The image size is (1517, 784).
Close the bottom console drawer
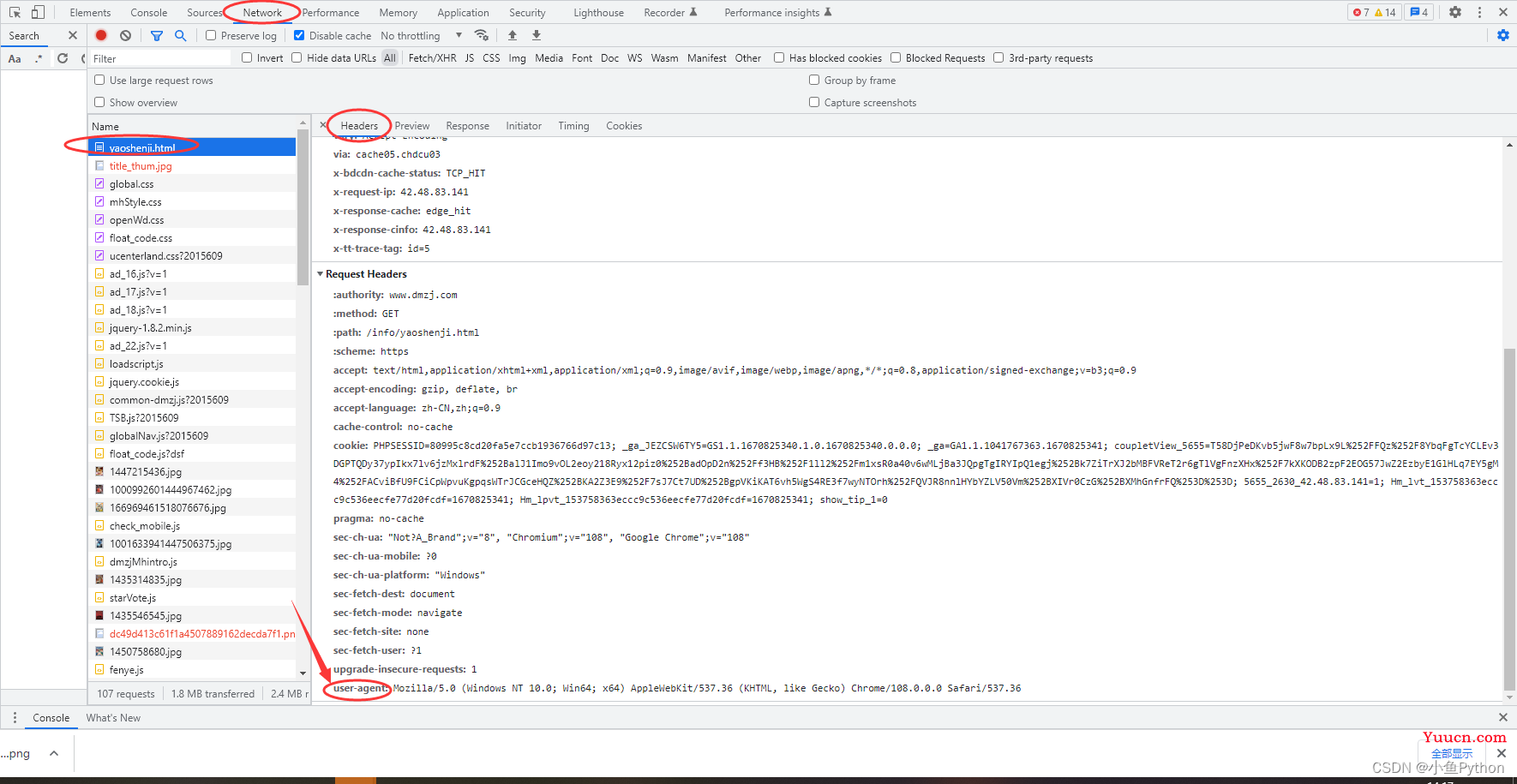1502,717
